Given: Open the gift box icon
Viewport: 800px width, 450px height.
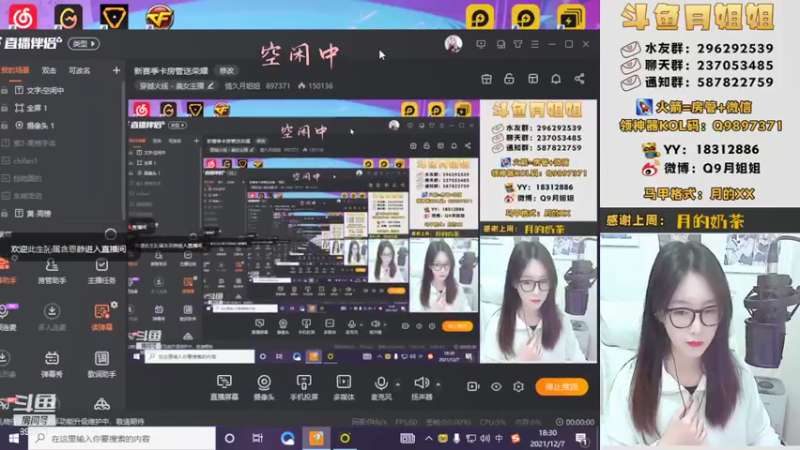Looking at the screenshot, I should (486, 79).
